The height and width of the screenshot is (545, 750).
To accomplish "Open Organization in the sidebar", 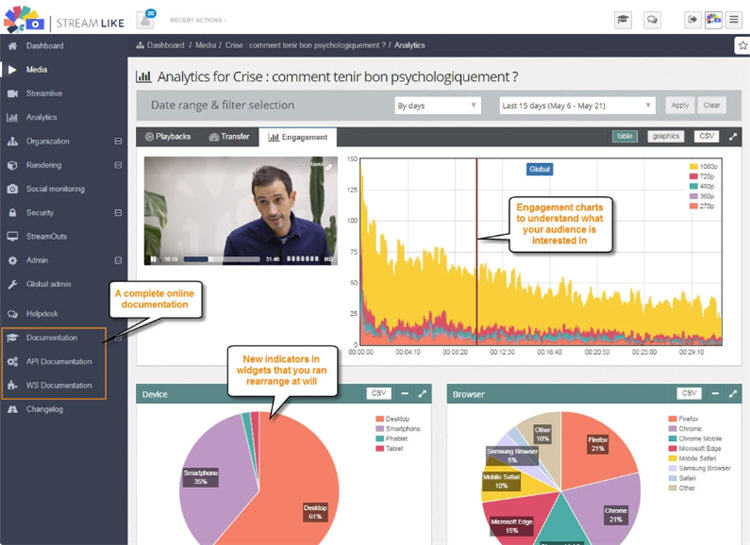I will click(47, 141).
